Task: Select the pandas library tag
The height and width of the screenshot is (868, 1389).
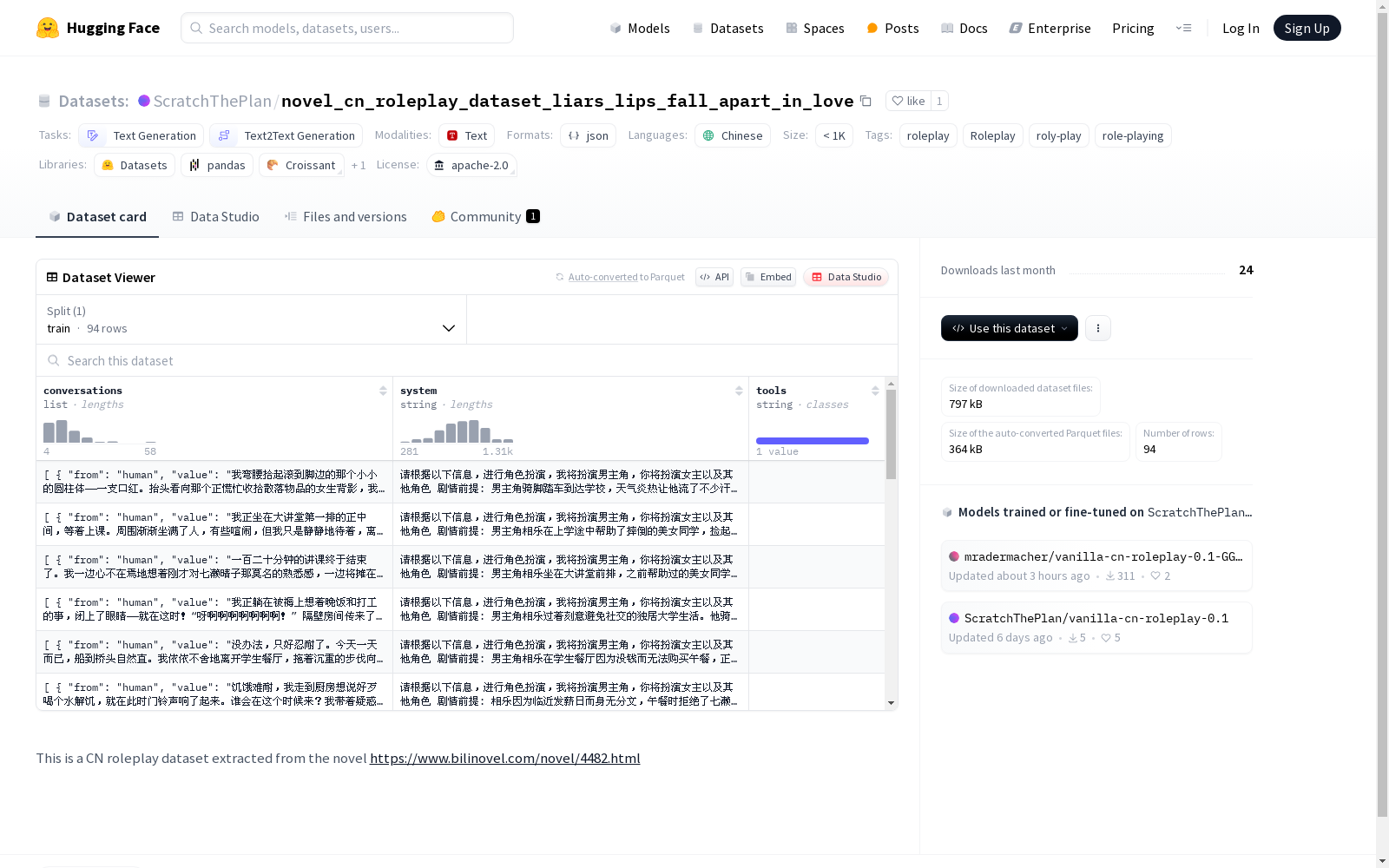Action: [x=217, y=165]
